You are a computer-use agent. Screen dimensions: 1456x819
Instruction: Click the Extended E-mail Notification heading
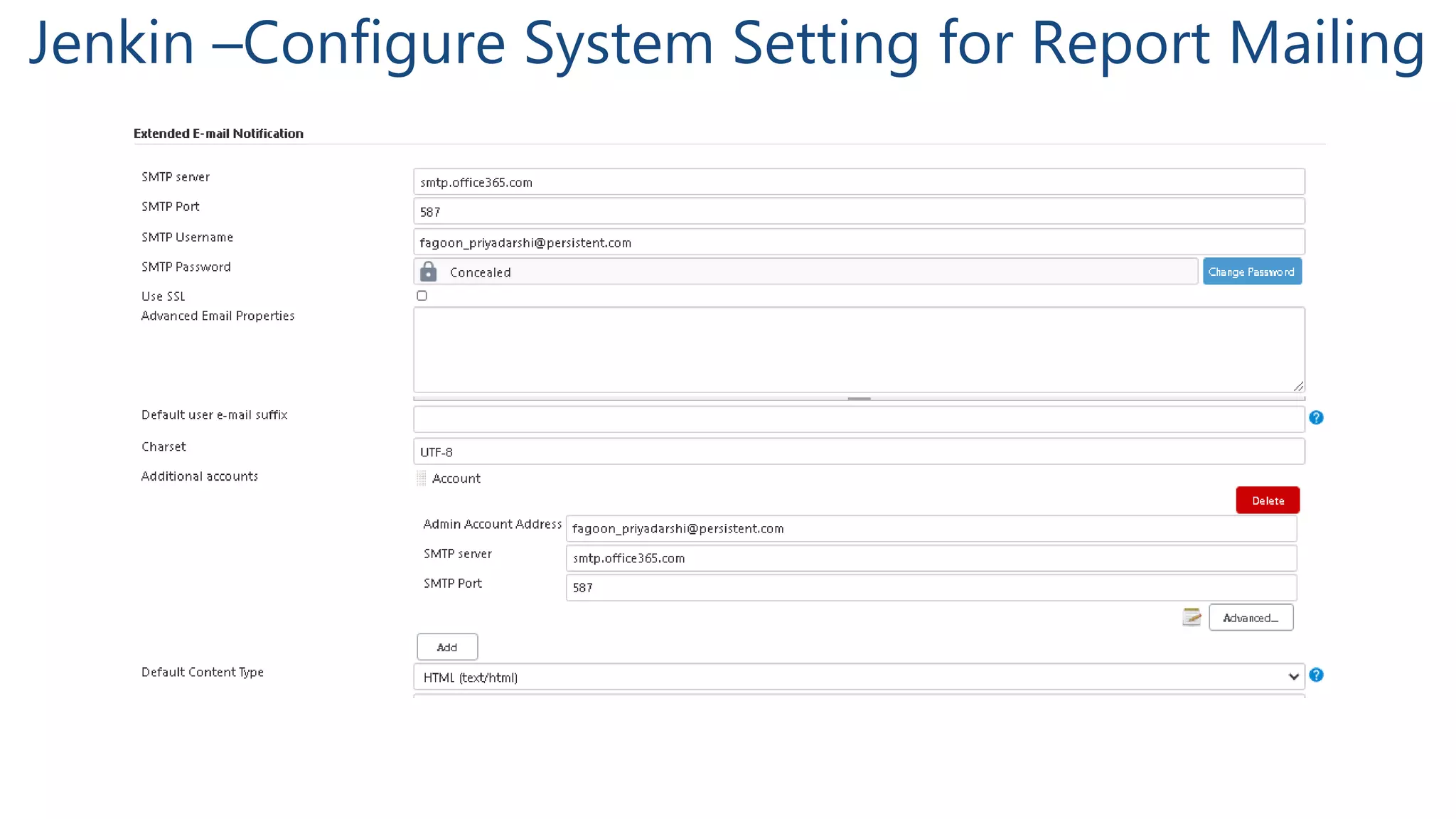pos(218,134)
